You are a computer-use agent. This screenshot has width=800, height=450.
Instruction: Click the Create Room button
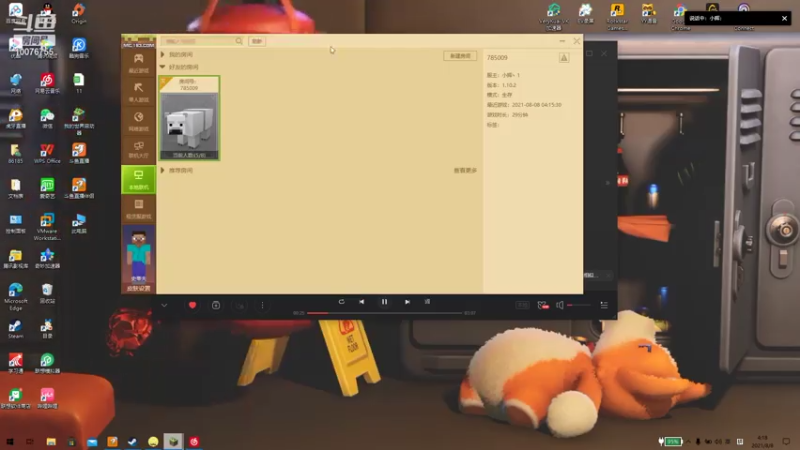[460, 56]
